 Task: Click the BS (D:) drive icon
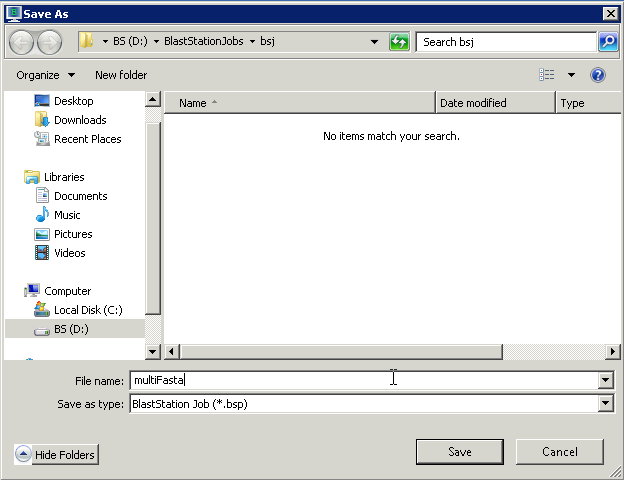click(42, 330)
